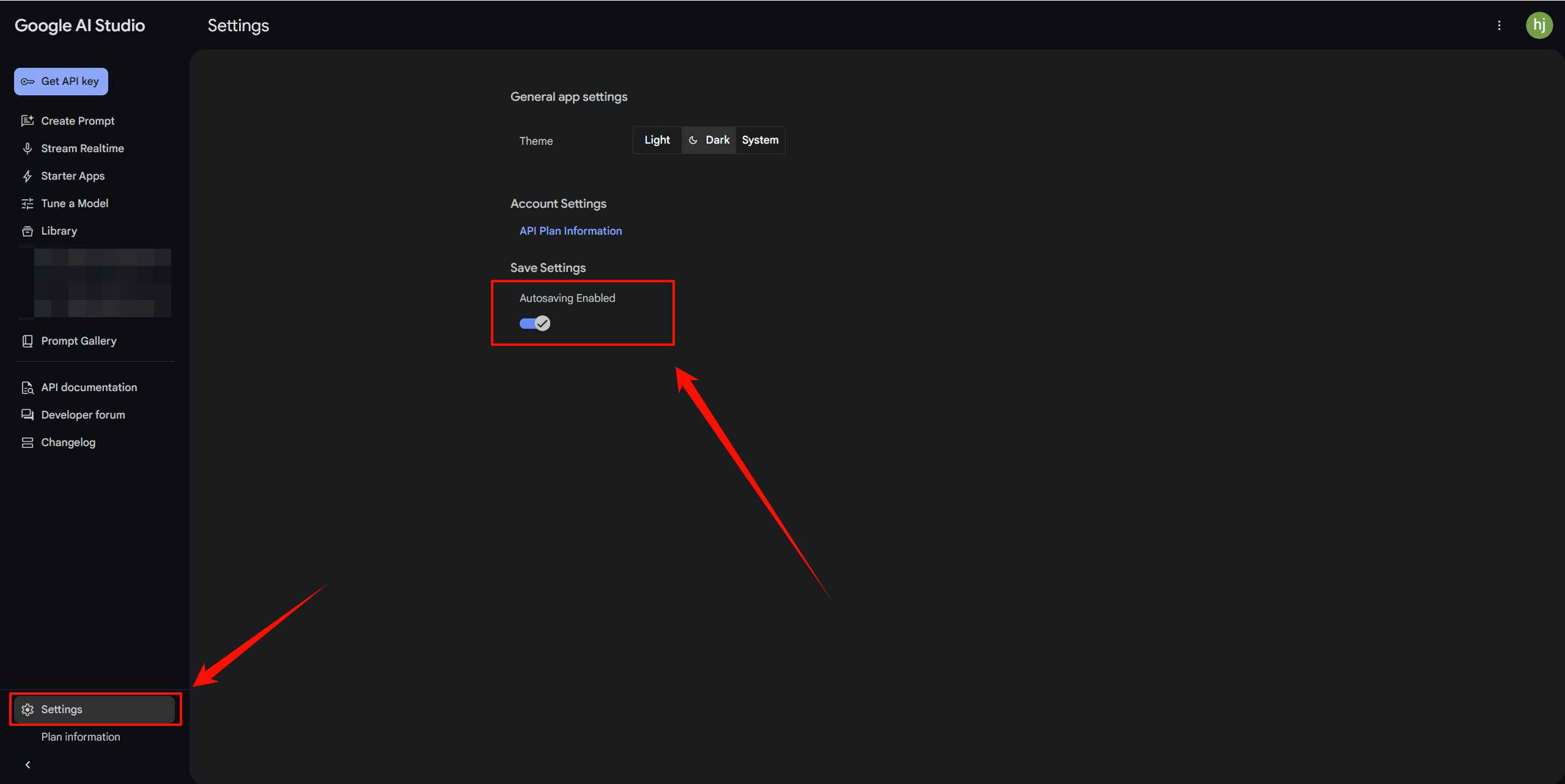Open the hj account avatar
The height and width of the screenshot is (784, 1565).
tap(1539, 26)
